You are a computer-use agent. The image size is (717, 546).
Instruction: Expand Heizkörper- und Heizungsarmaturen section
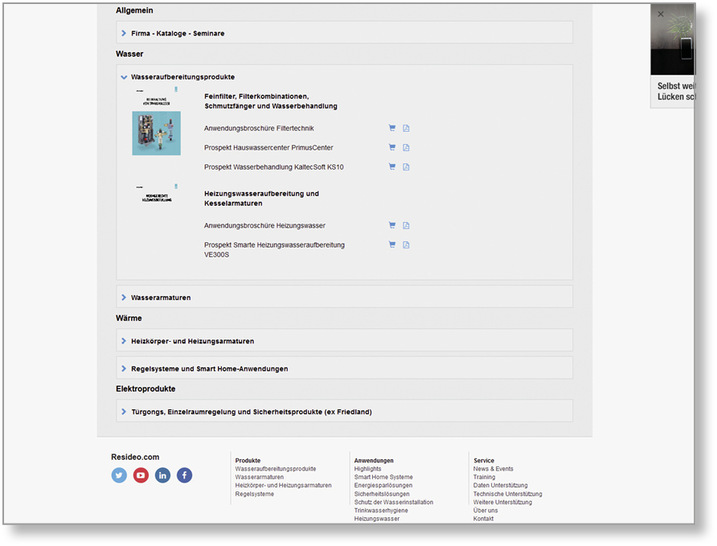point(192,341)
